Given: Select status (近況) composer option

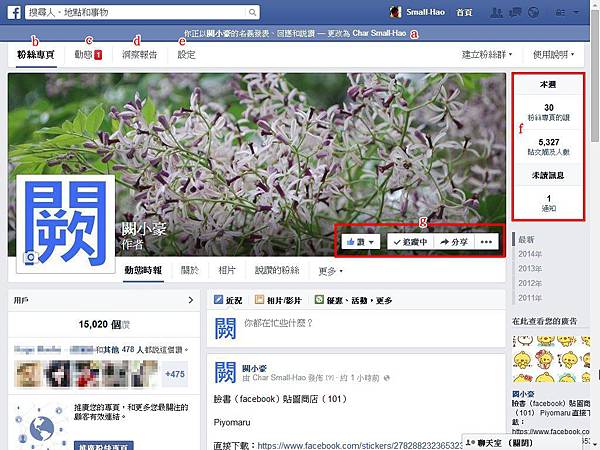Looking at the screenshot, I should (x=228, y=300).
